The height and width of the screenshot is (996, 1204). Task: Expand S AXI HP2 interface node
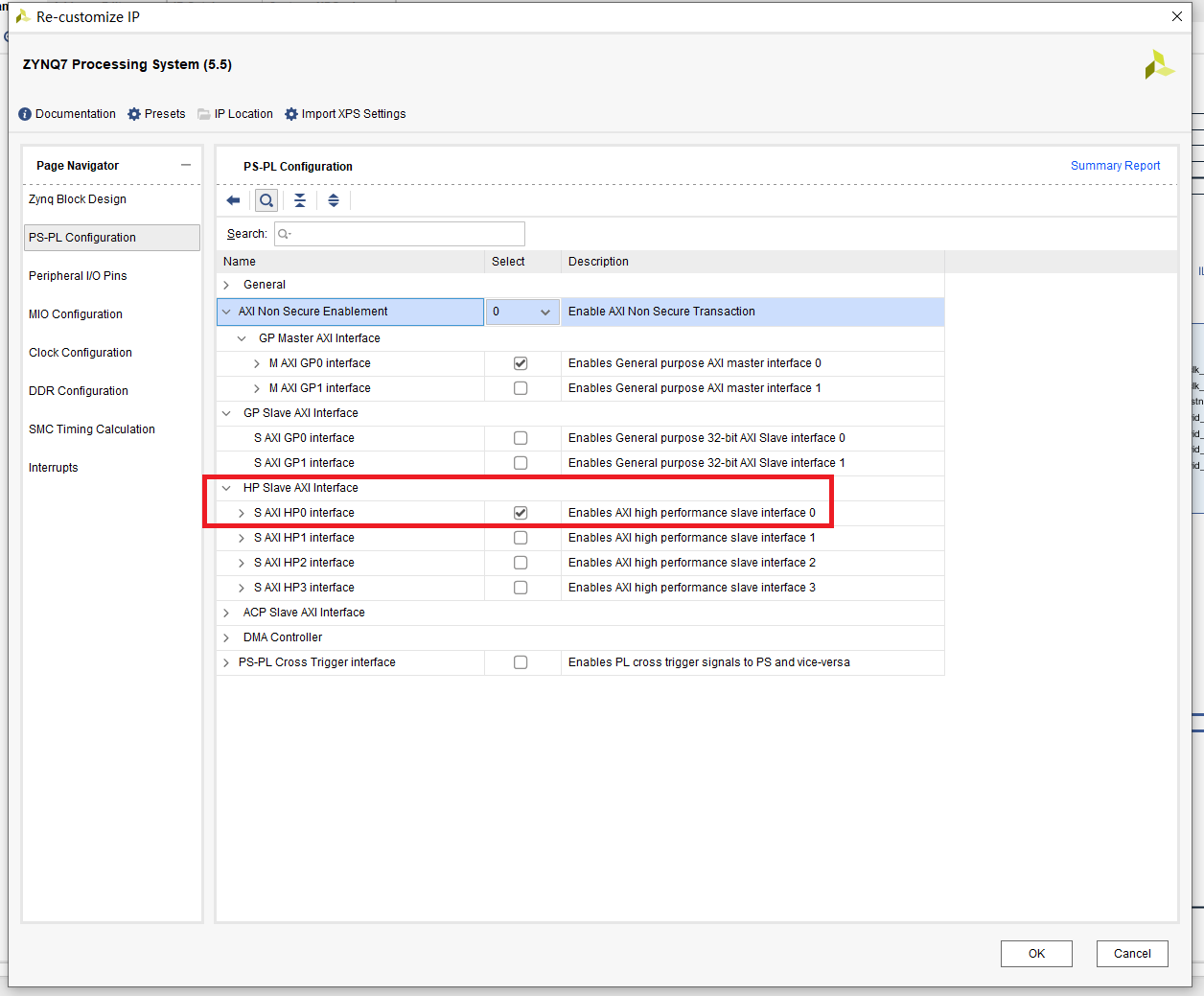click(242, 563)
